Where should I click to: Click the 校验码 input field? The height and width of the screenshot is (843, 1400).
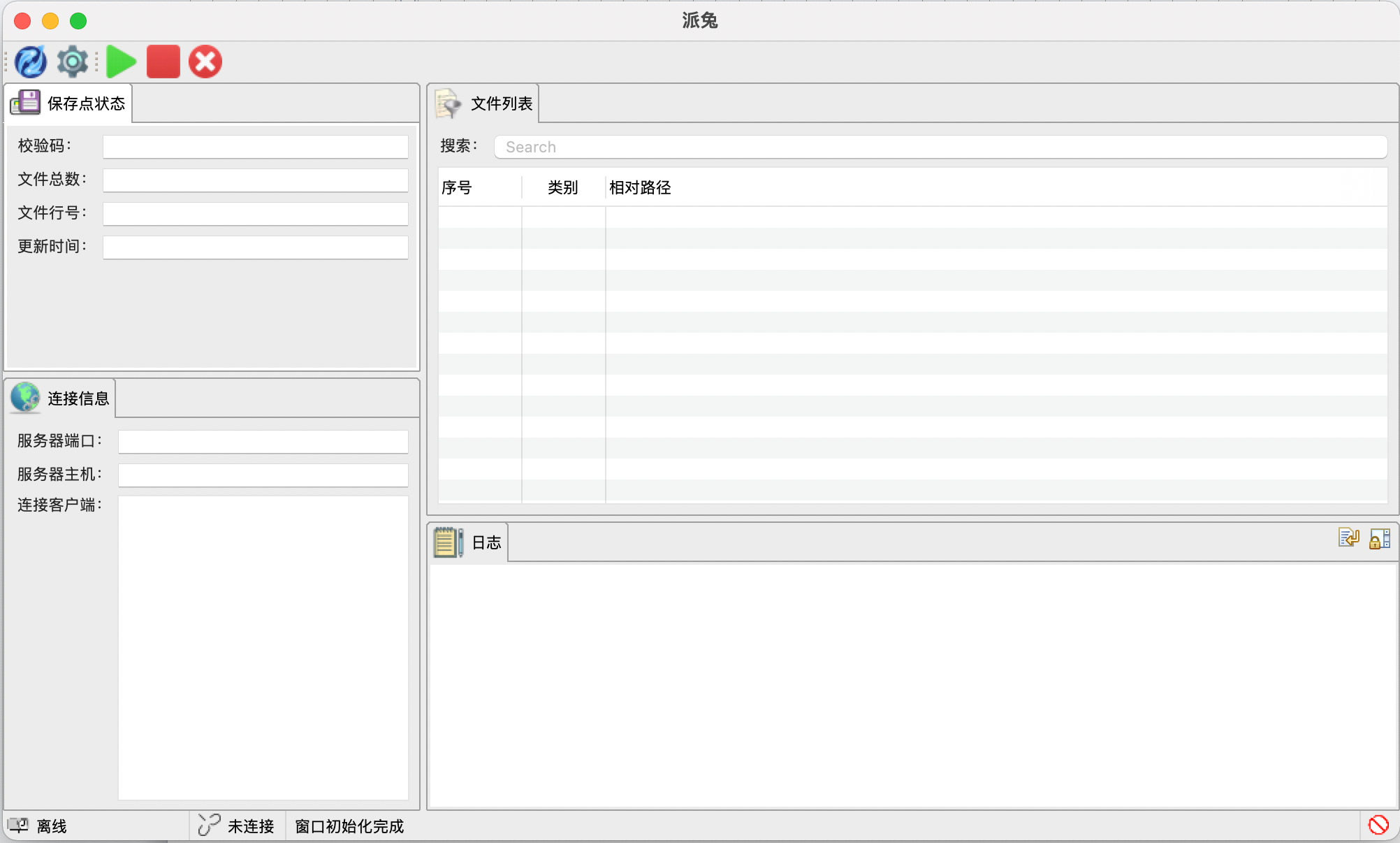point(255,146)
